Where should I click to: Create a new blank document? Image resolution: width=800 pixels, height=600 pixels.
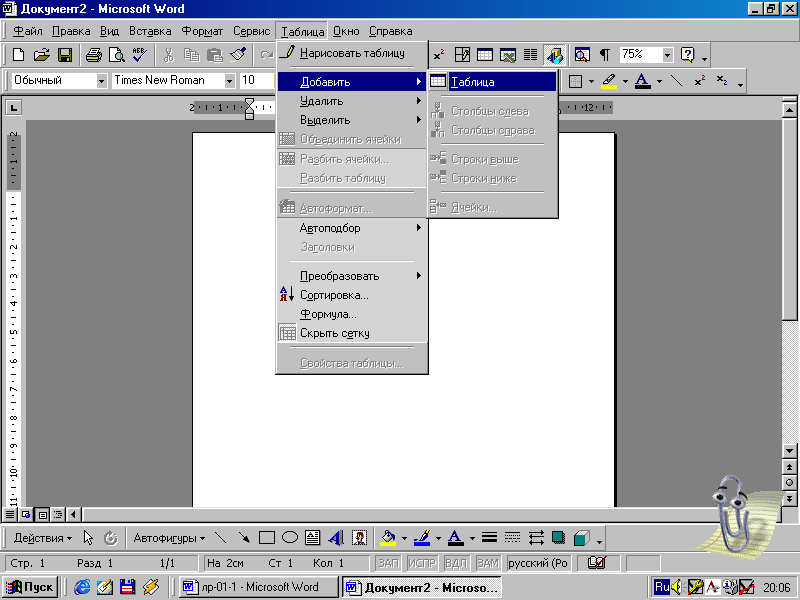pos(18,55)
